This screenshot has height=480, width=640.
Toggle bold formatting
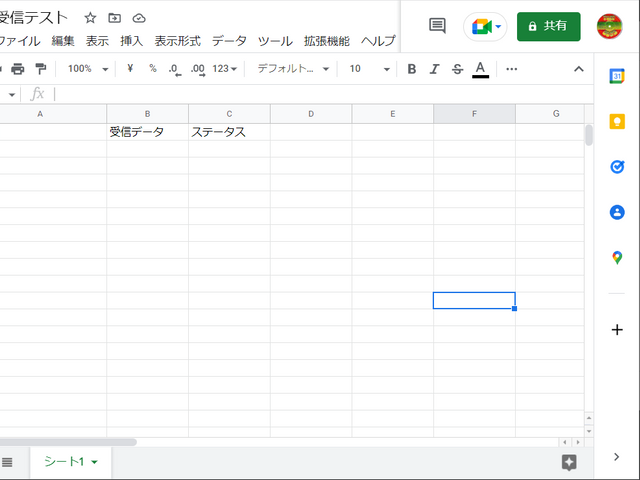[x=412, y=69]
